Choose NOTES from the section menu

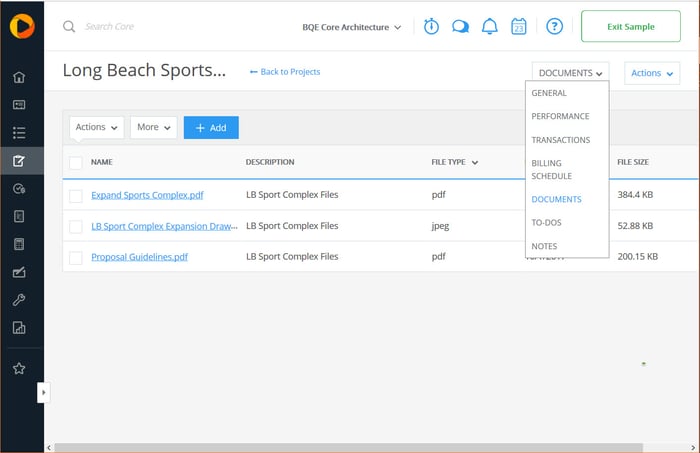coord(544,246)
